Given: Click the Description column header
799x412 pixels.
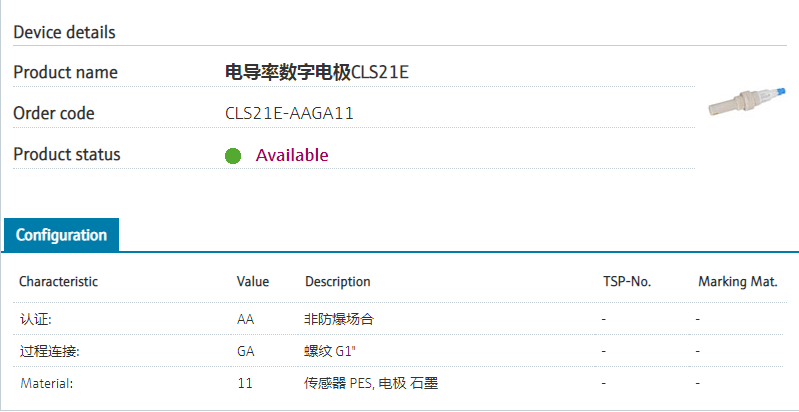Looking at the screenshot, I should 338,282.
